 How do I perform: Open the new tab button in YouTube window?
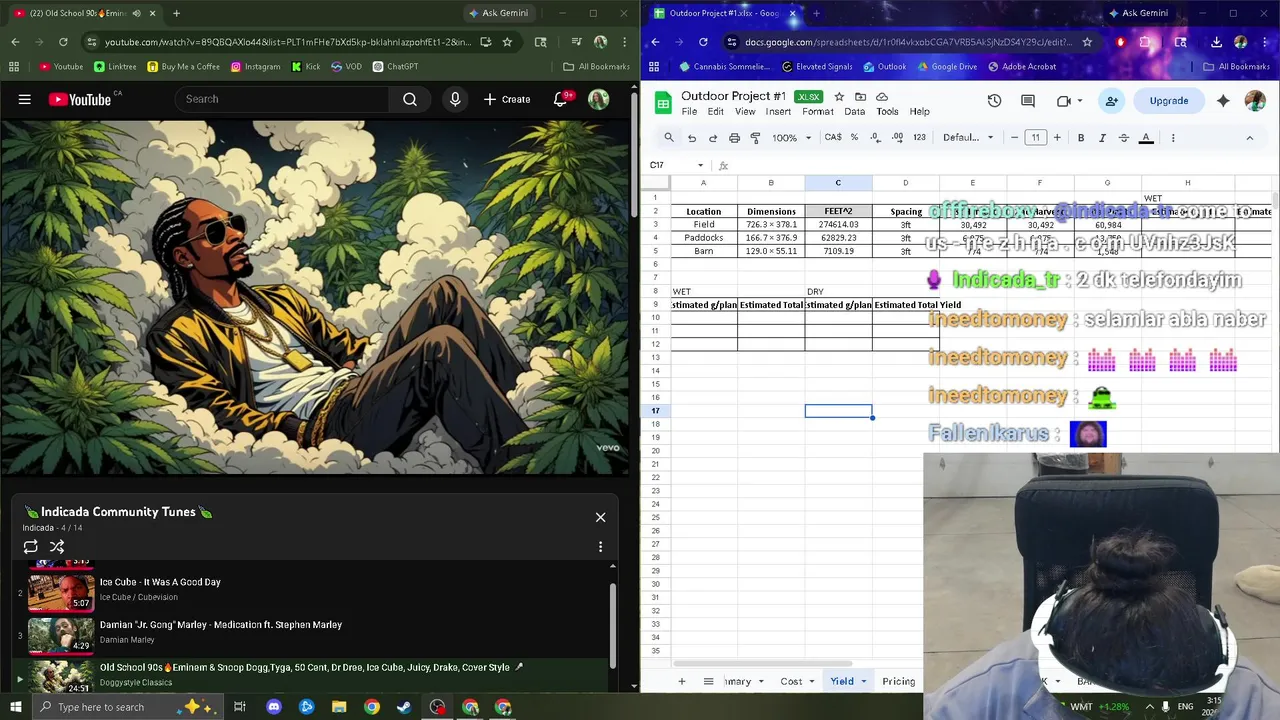tap(176, 13)
